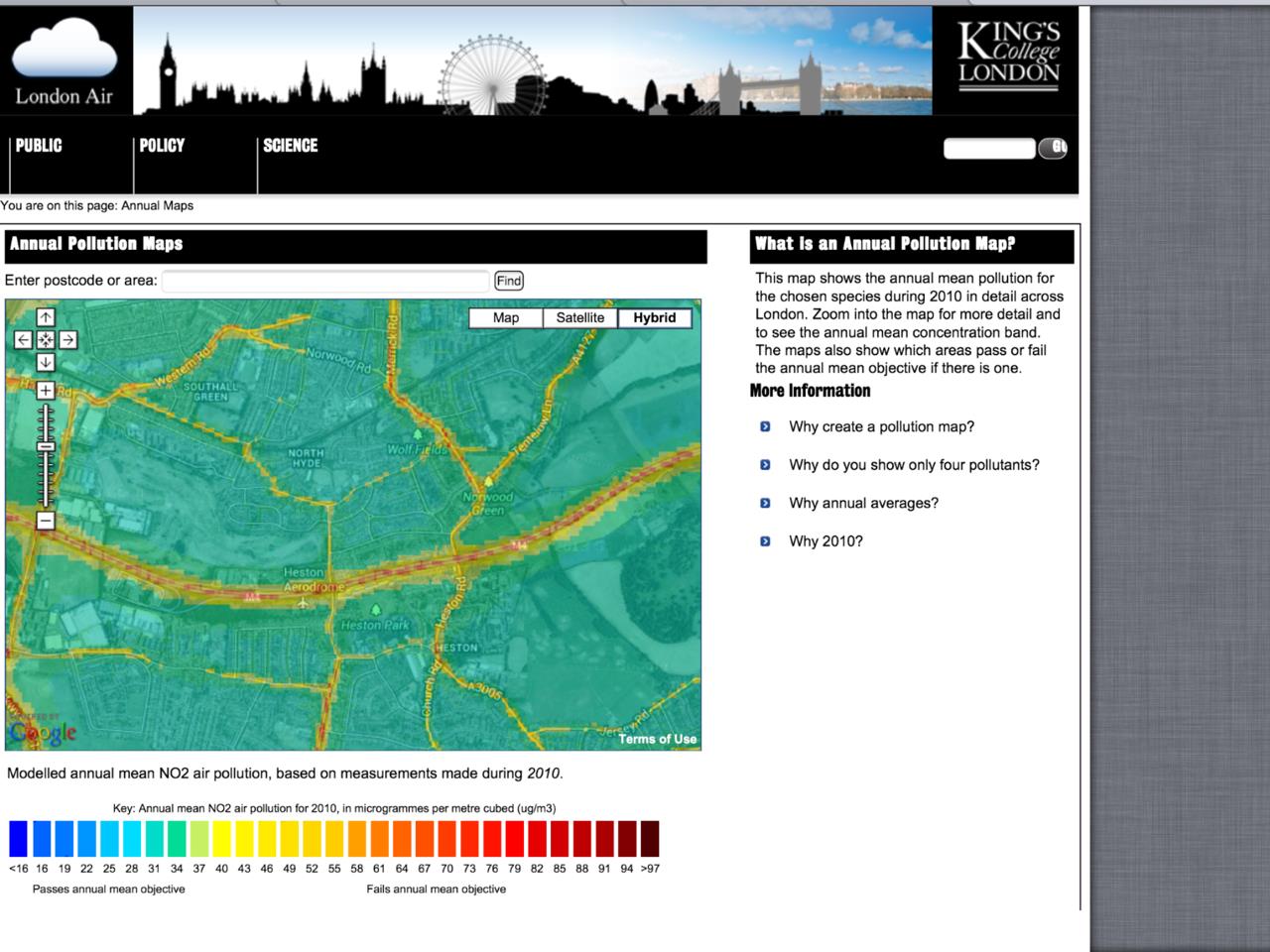Click the London Air cloud logo
Image resolution: width=1270 pixels, height=952 pixels.
64,59
